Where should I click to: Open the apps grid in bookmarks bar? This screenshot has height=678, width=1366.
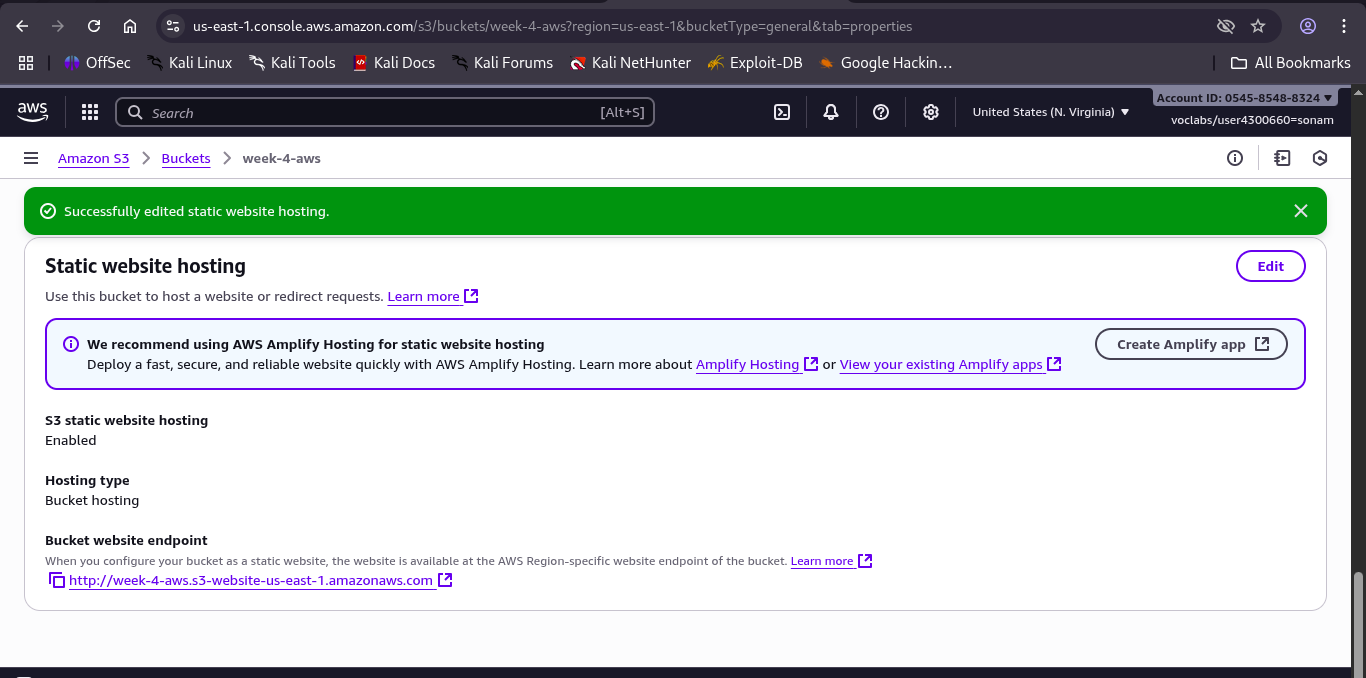(x=27, y=62)
